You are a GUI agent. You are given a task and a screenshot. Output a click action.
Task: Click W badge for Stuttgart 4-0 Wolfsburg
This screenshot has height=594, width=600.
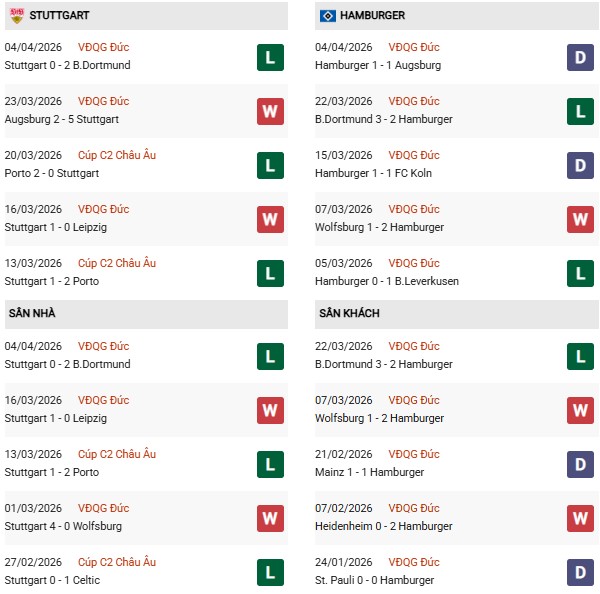coord(270,518)
